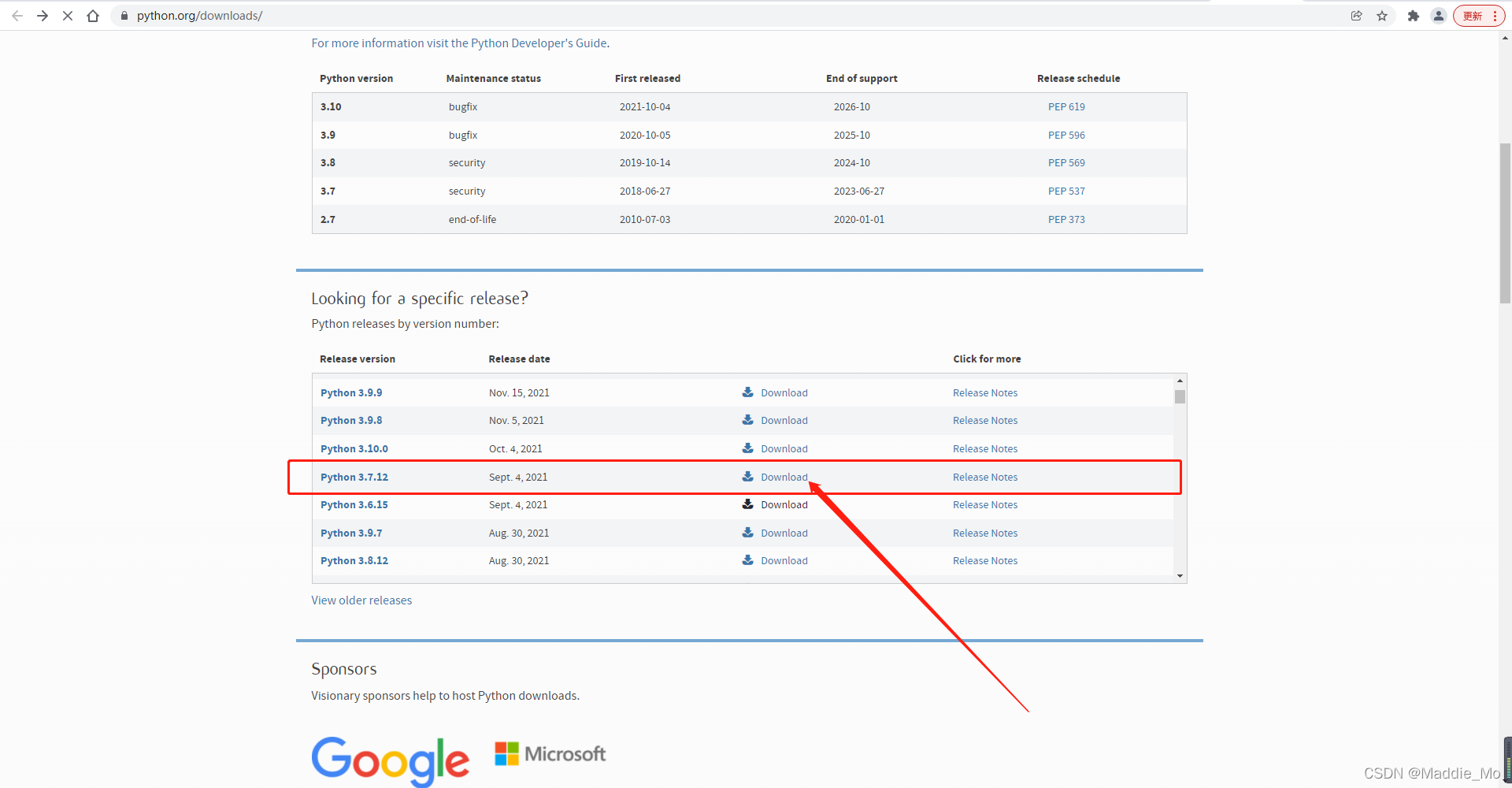This screenshot has height=788, width=1512.
Task: Bookmark this page with the star icon
Action: coord(1382,16)
